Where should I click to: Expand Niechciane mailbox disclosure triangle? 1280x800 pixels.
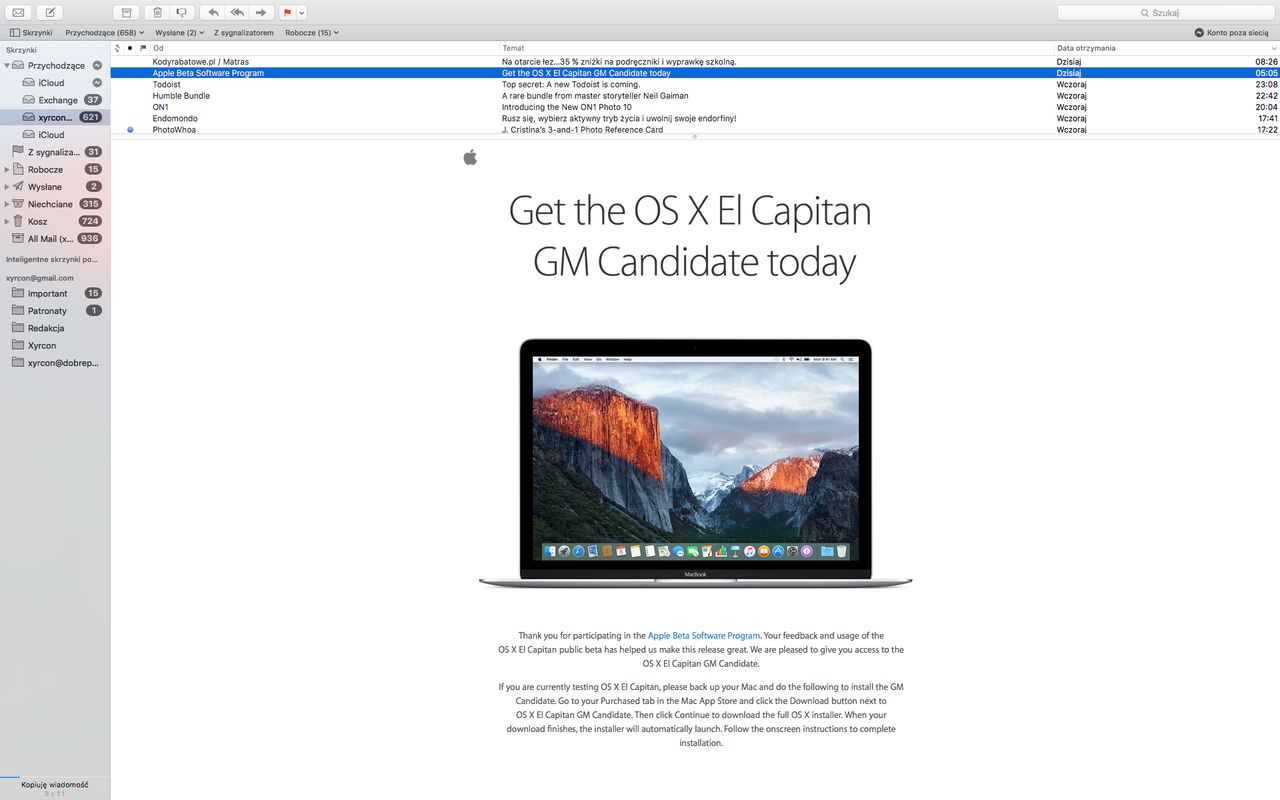7,204
